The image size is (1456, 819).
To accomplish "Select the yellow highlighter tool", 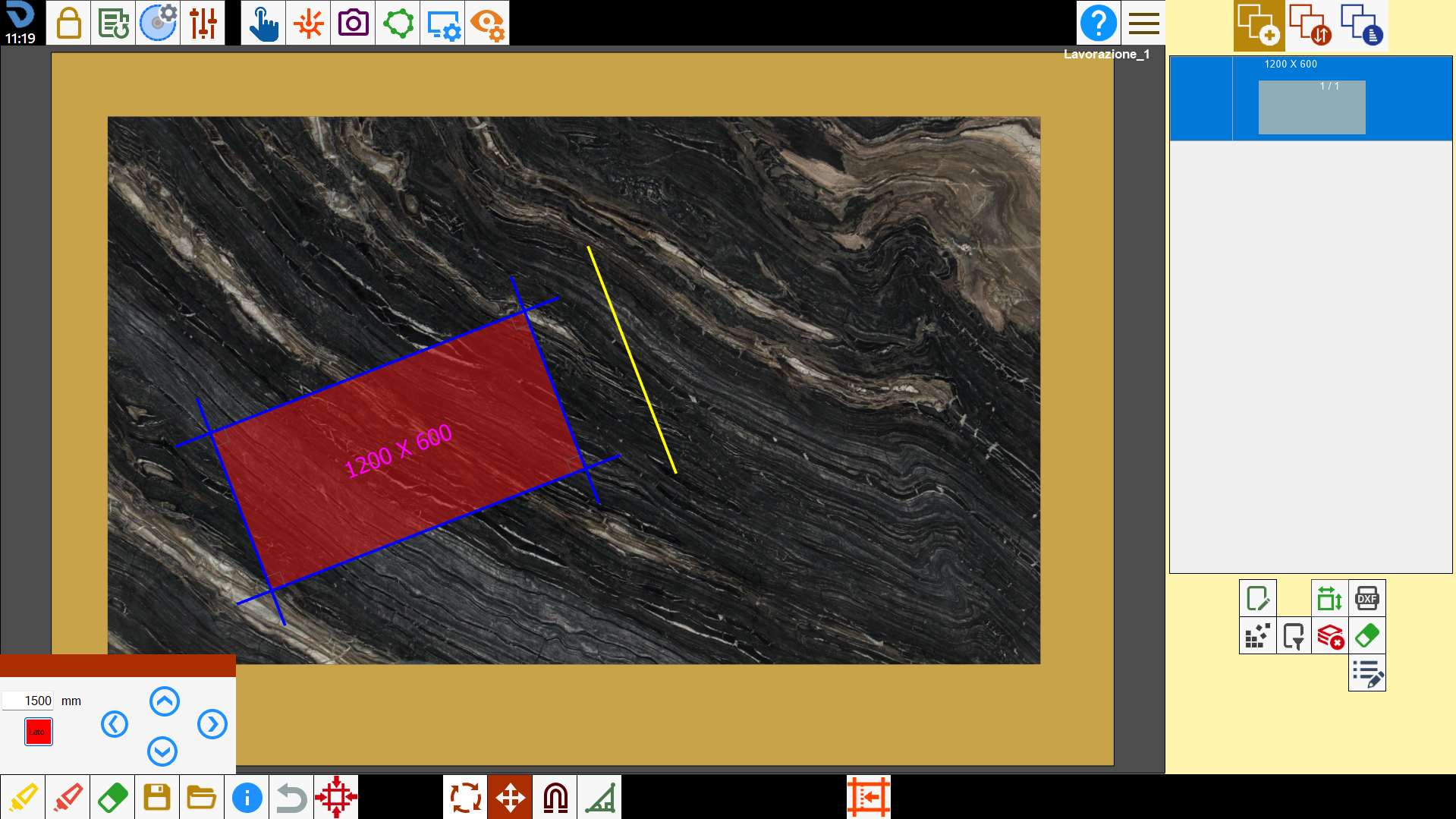I will tap(23, 797).
